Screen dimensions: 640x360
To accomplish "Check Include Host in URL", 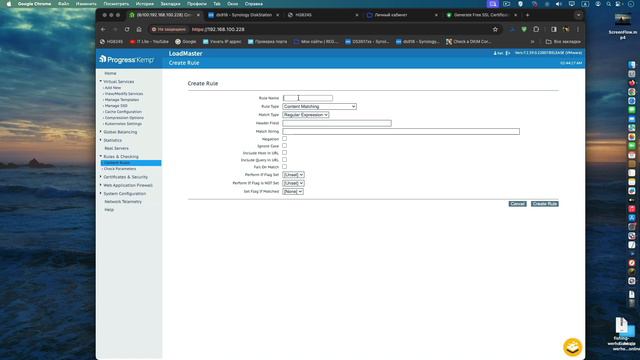I will [284, 153].
